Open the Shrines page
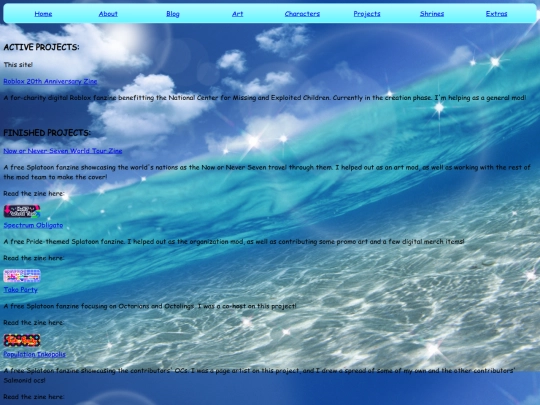The width and height of the screenshot is (540, 405). [432, 14]
